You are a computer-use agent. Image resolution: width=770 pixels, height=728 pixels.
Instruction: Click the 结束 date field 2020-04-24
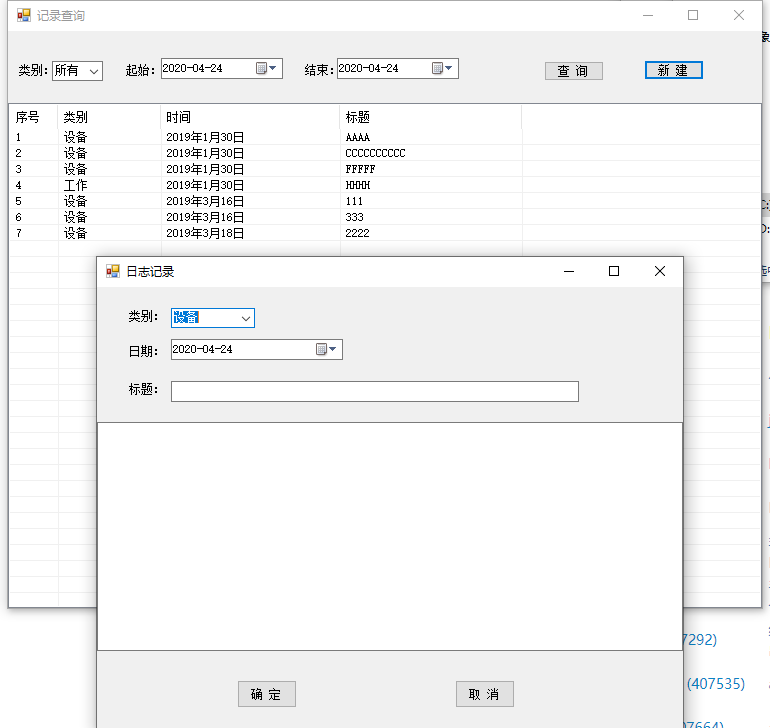coord(397,69)
